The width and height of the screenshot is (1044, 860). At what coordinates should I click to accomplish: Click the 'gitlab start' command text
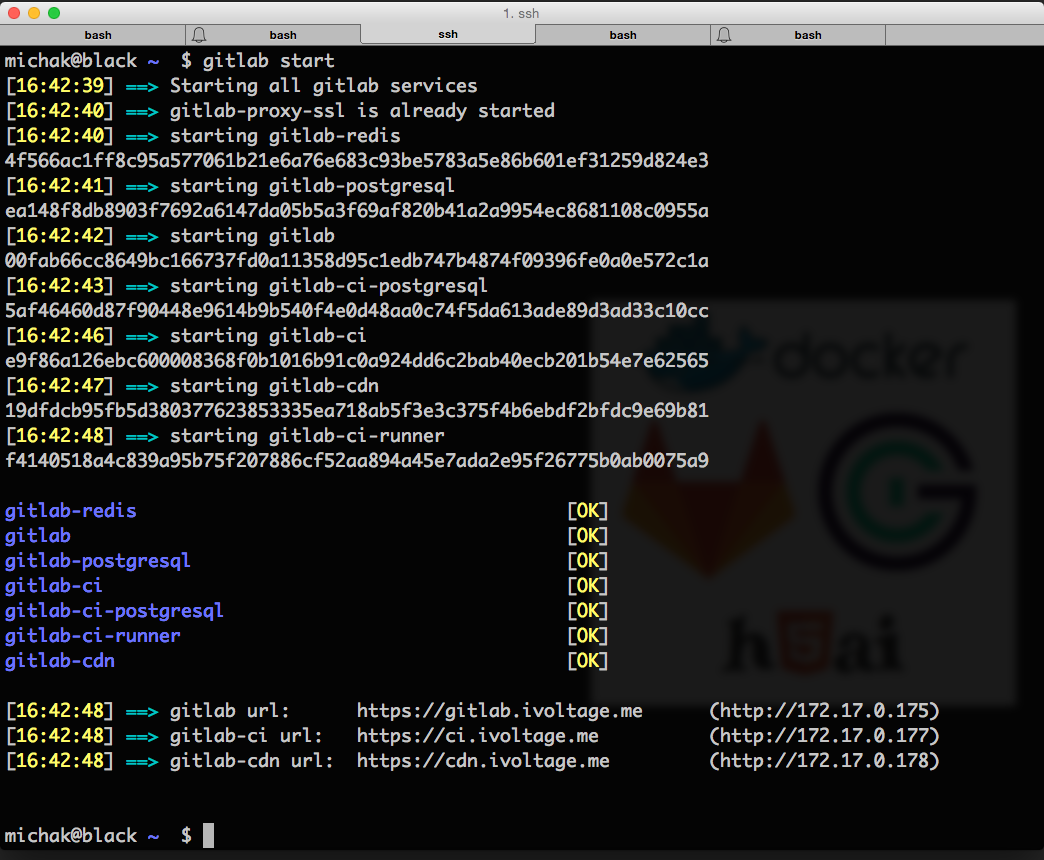point(268,61)
